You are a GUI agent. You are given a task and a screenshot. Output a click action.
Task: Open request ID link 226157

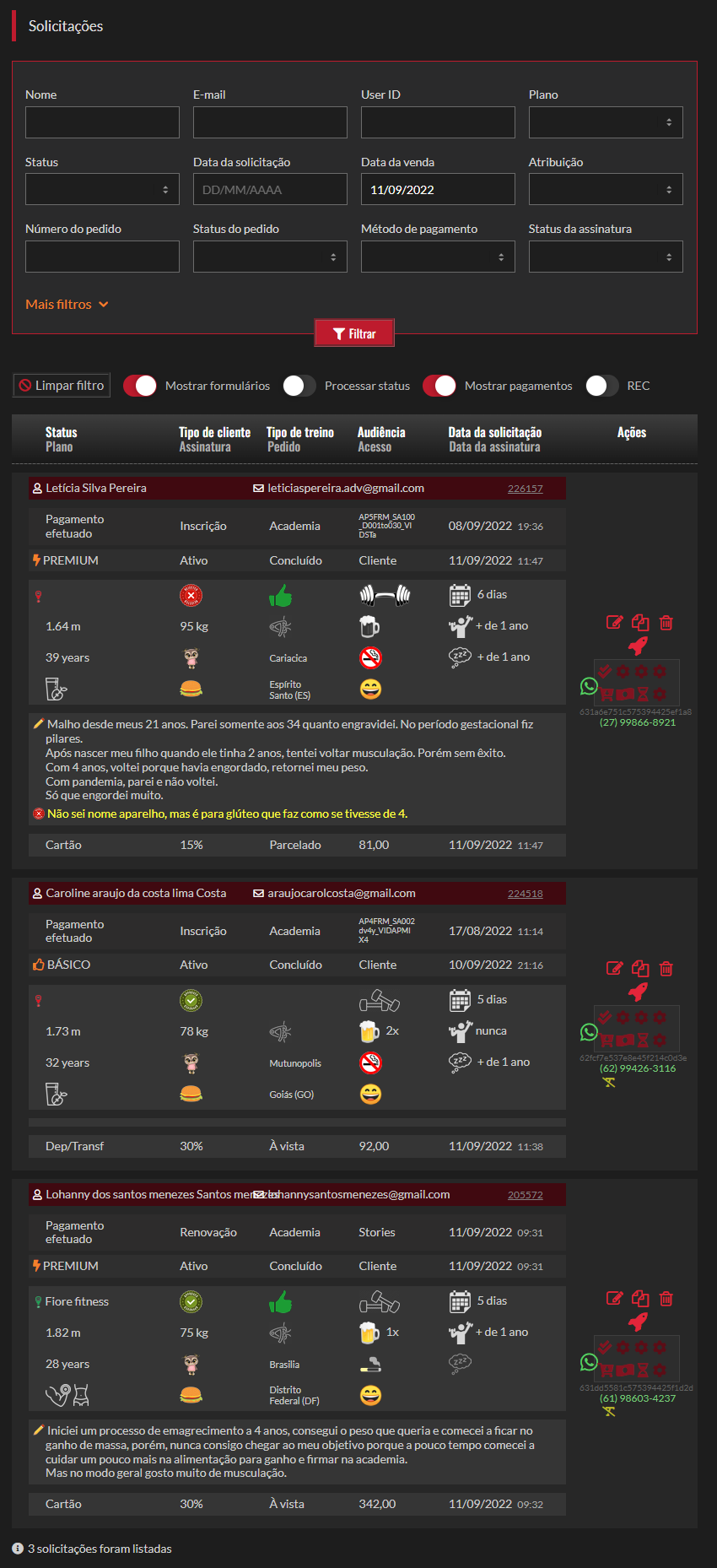pyautogui.click(x=525, y=489)
